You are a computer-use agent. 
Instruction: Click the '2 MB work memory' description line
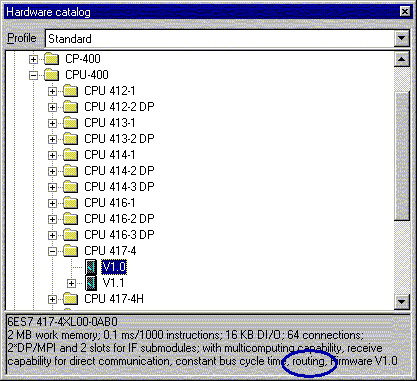186,335
